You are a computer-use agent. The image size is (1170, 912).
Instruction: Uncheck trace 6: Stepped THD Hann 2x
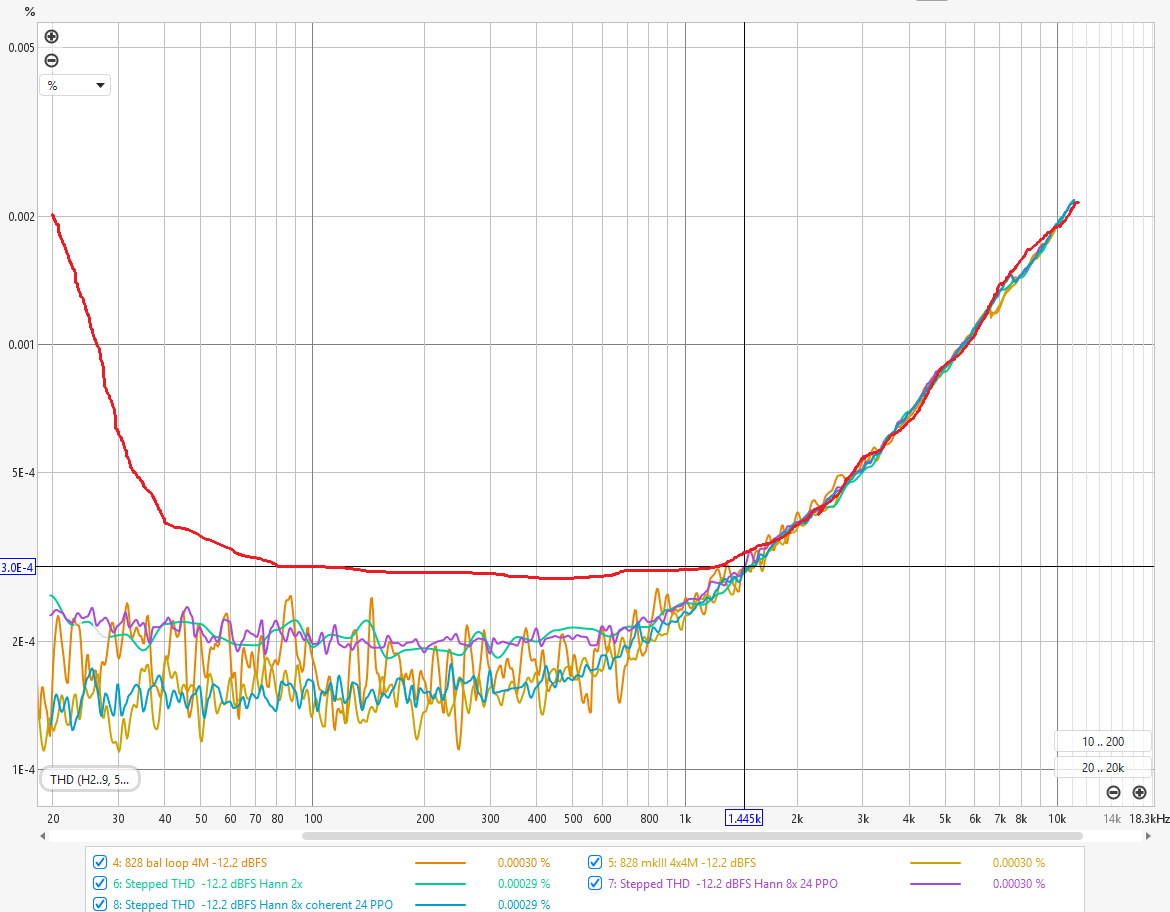(100, 883)
